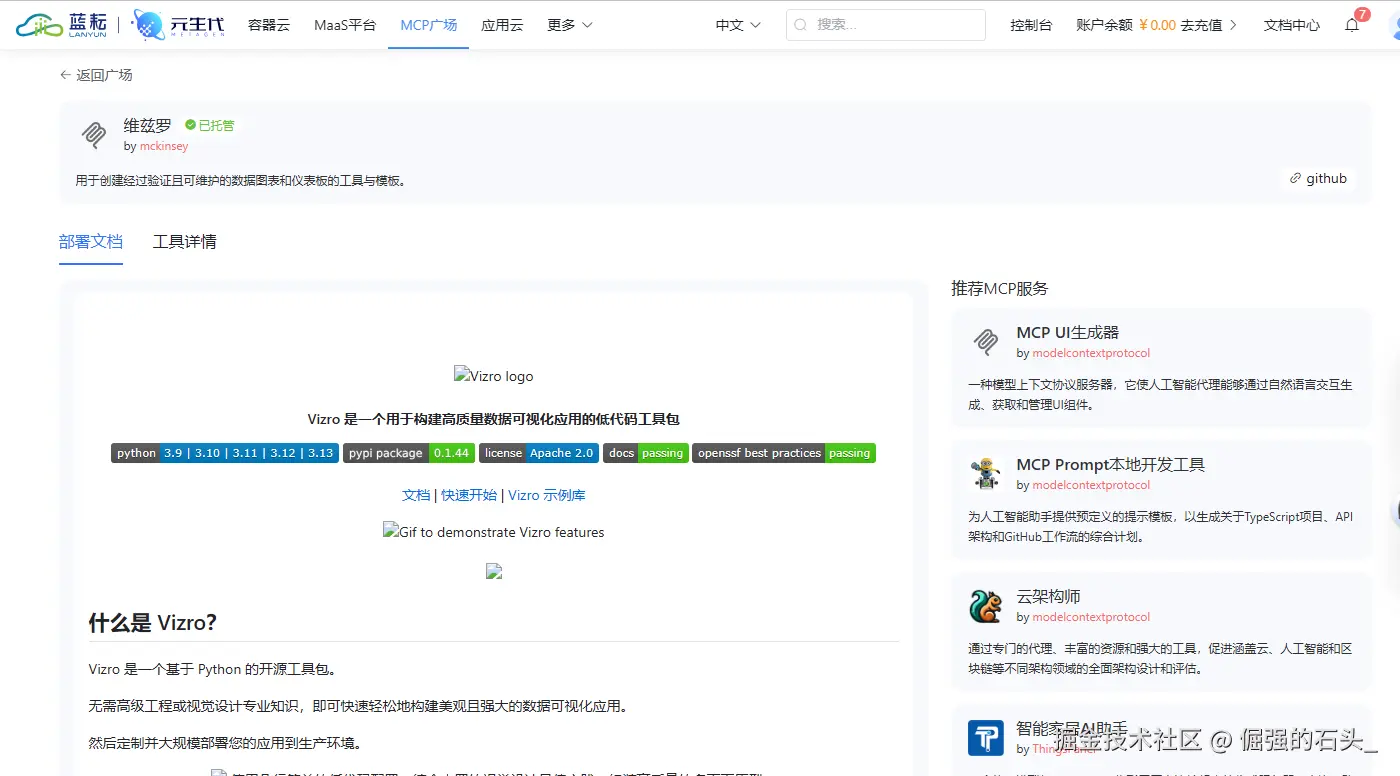Click the 蓝耘 LANYUN logo
This screenshot has width=1400, height=776.
[x=60, y=24]
